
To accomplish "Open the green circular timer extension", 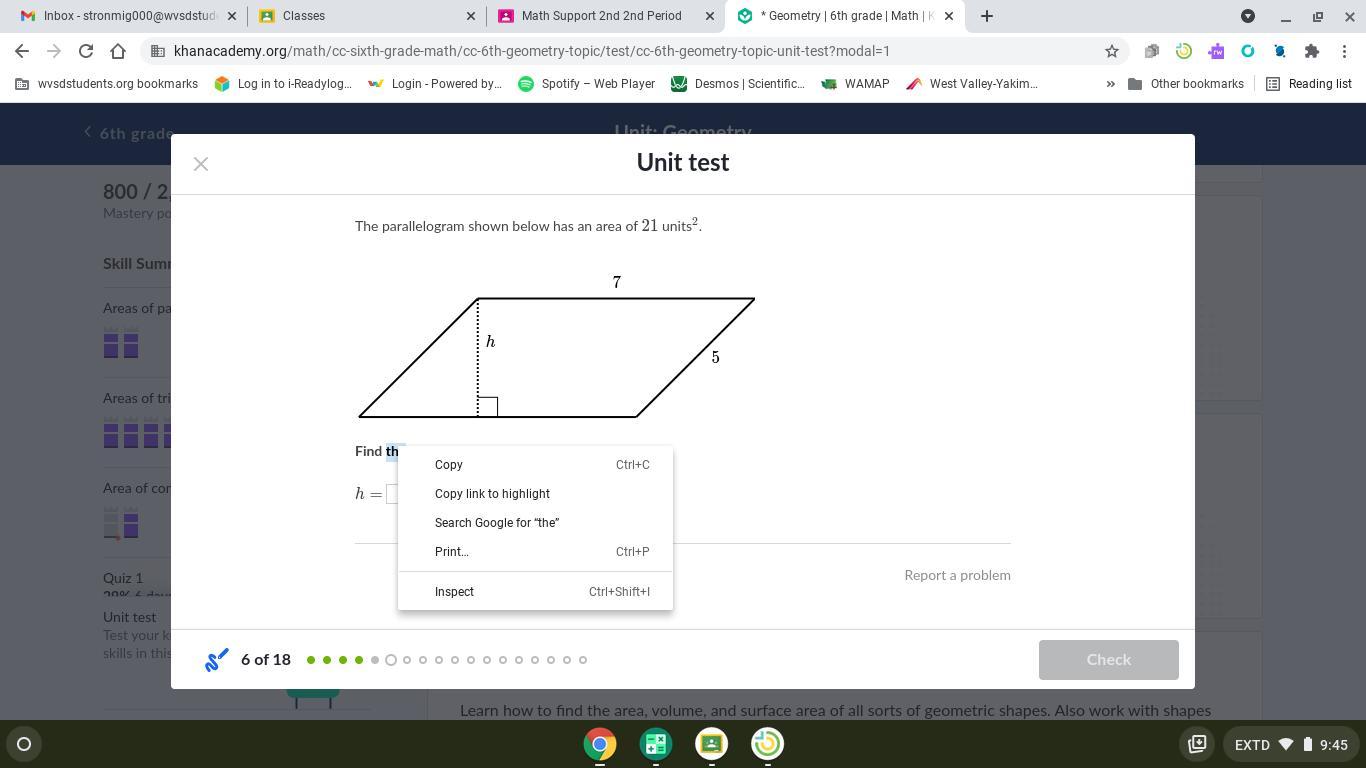I will click(x=1184, y=51).
